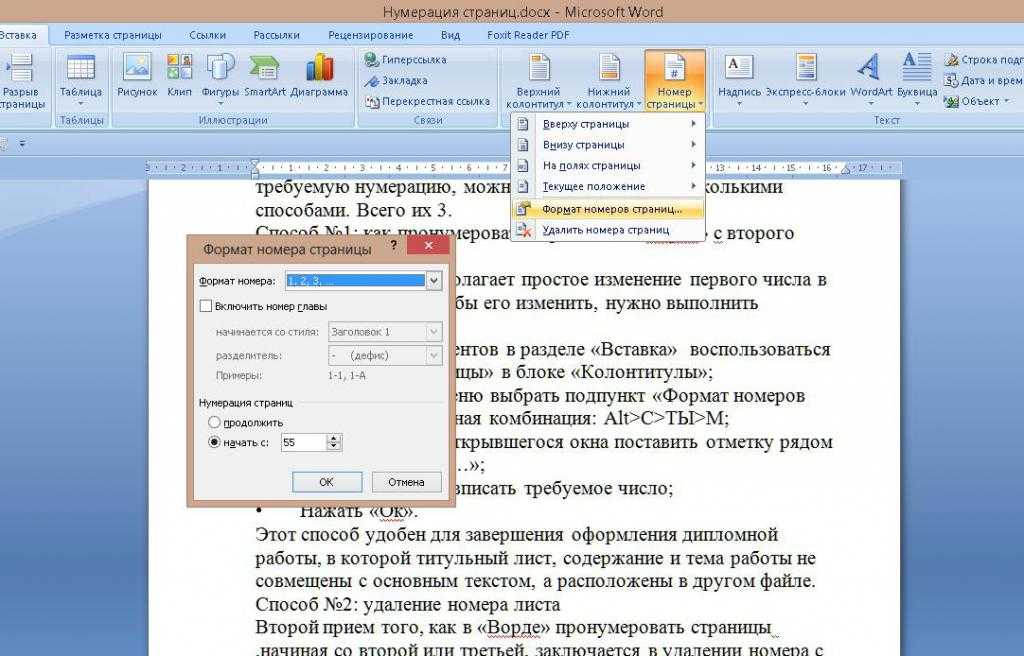Open the Формат номера dropdown
Image resolution: width=1024 pixels, height=656 pixels.
pyautogui.click(x=434, y=281)
